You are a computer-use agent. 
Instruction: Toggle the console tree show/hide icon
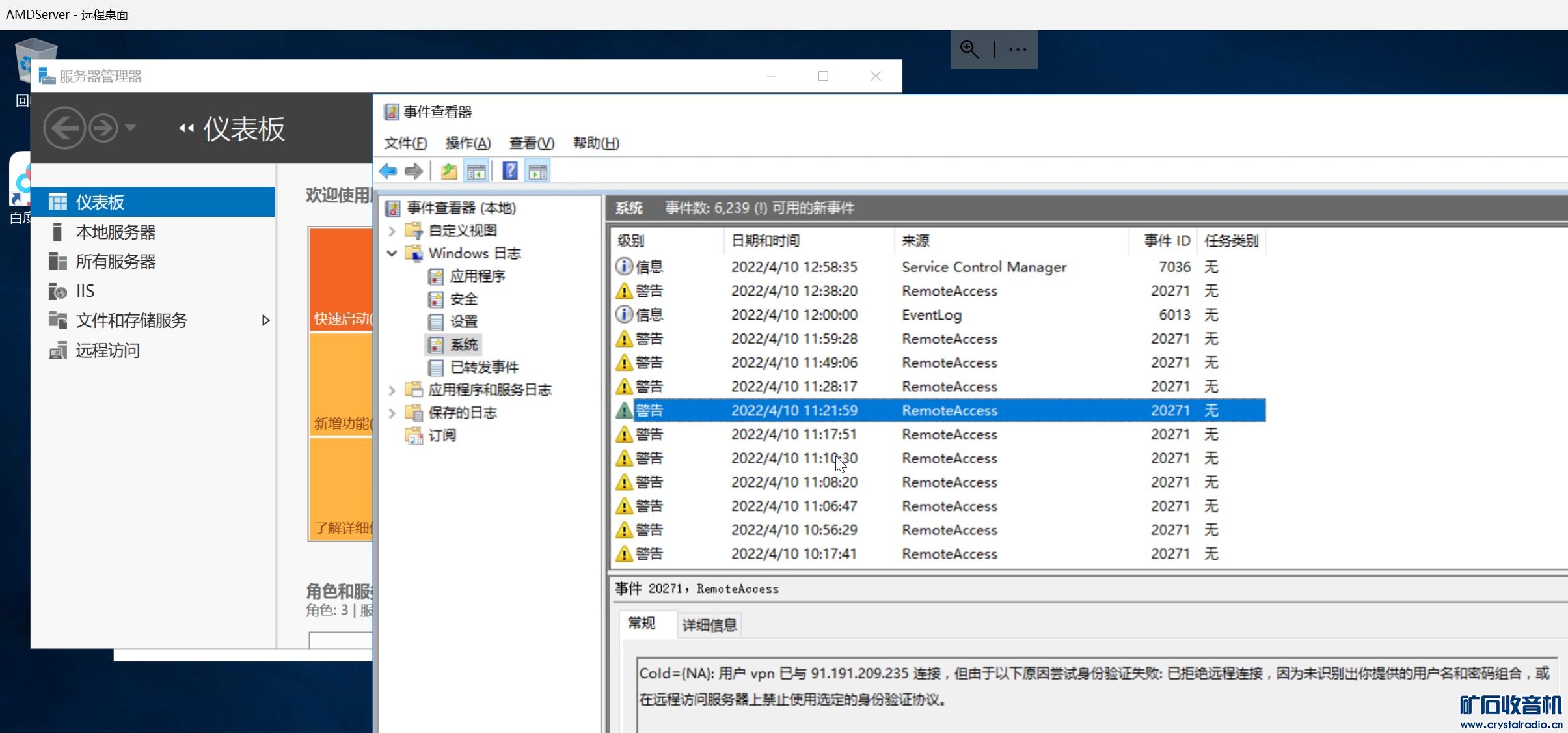click(476, 171)
